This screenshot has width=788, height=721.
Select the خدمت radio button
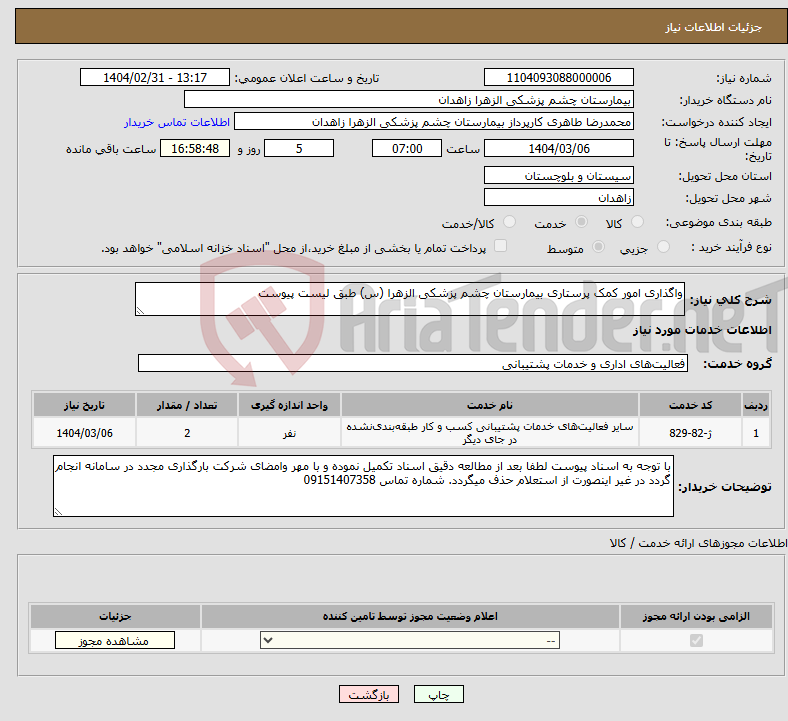(581, 222)
